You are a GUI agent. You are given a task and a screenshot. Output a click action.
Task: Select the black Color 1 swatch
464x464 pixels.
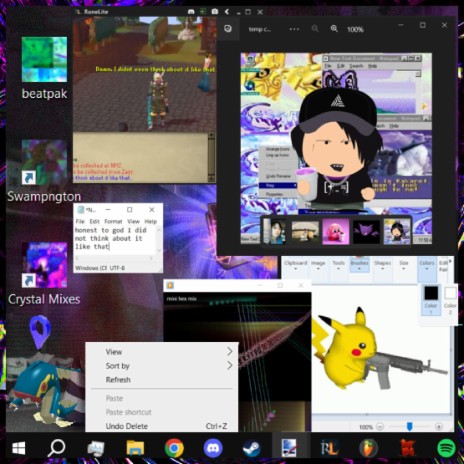tap(431, 293)
